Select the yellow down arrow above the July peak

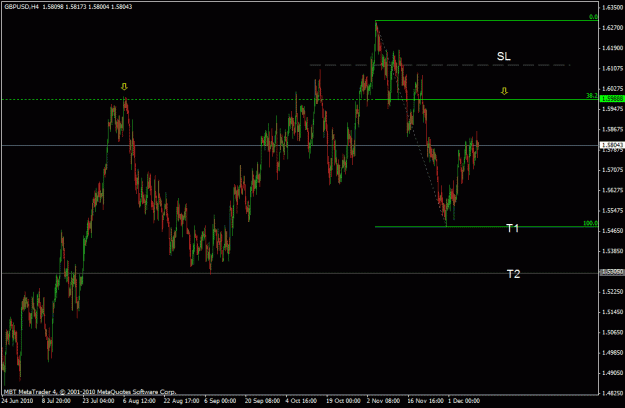(124, 86)
